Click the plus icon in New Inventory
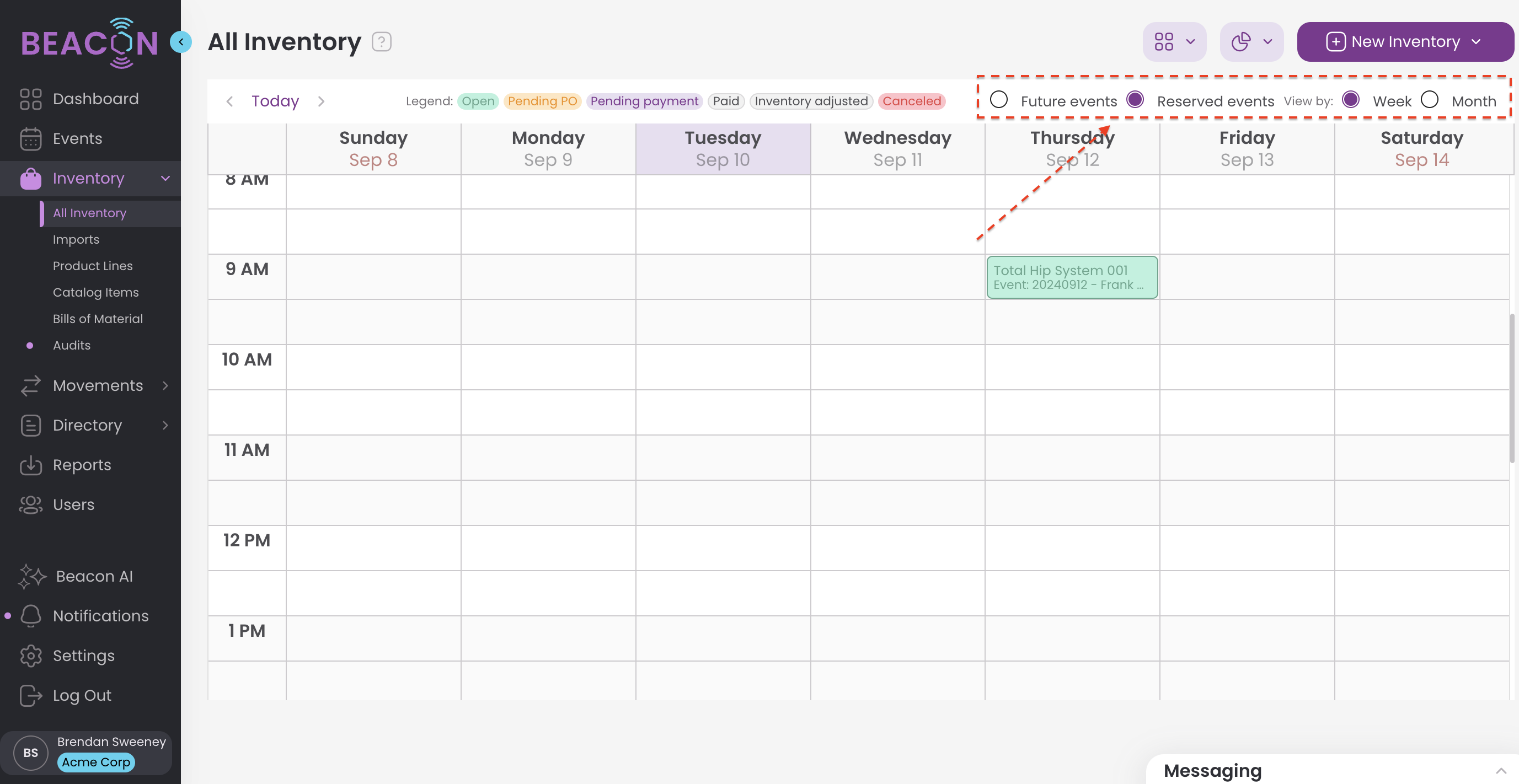The width and height of the screenshot is (1519, 784). (x=1335, y=42)
